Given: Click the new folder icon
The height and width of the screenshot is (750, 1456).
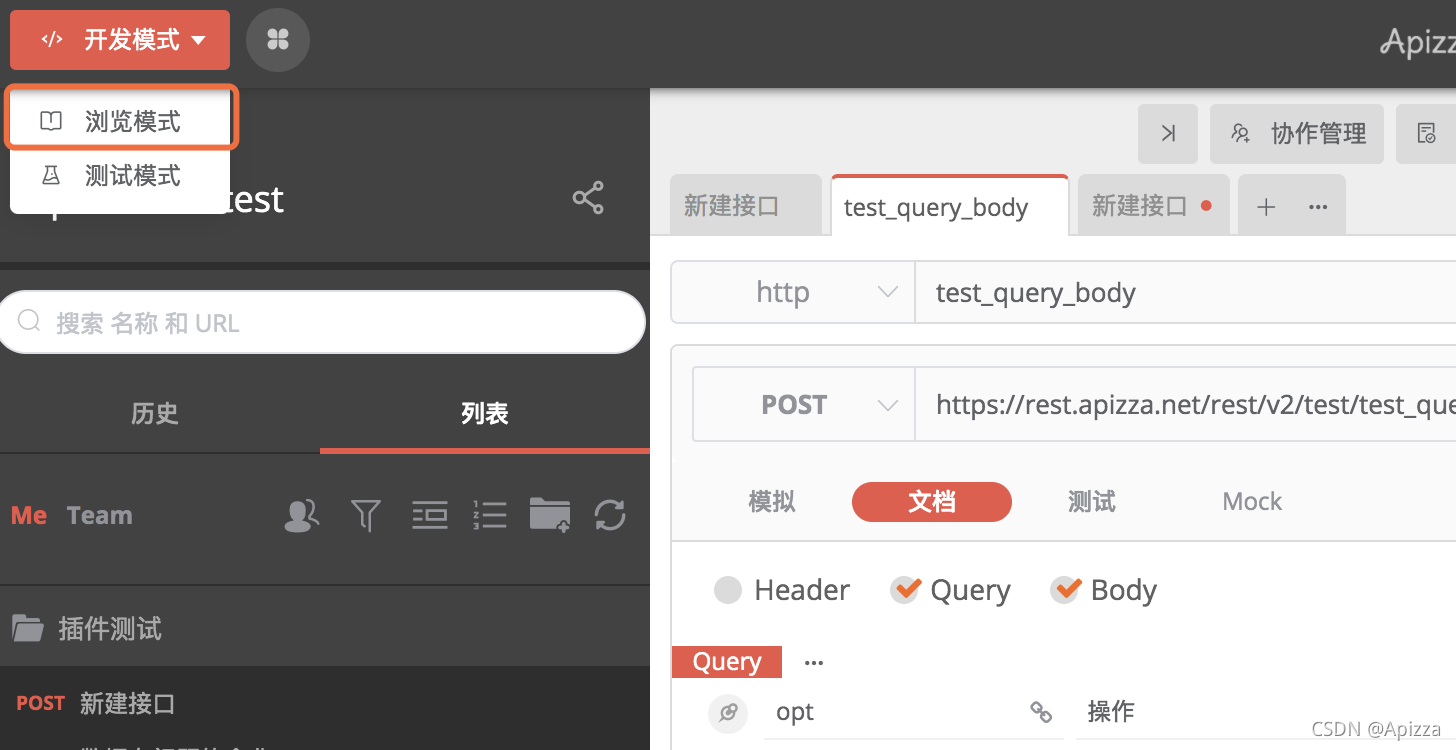Looking at the screenshot, I should point(549,515).
